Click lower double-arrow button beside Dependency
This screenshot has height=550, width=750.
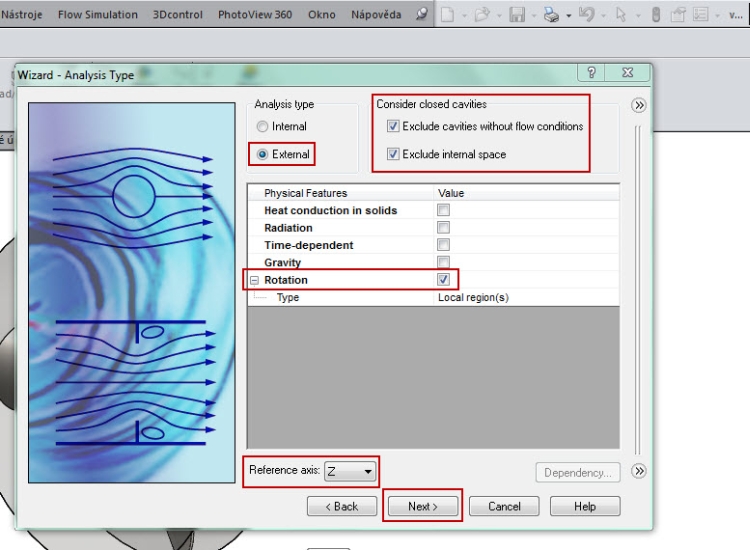(x=639, y=471)
